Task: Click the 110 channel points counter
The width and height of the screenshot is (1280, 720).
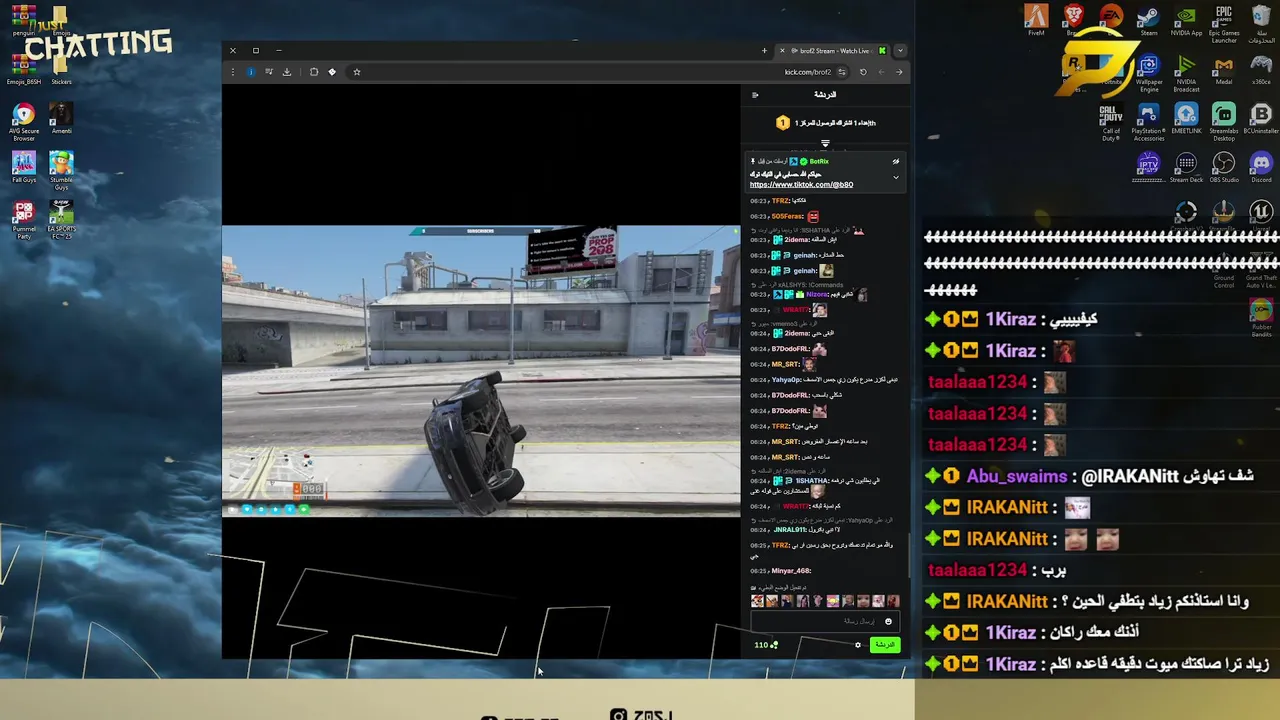Action: (766, 645)
